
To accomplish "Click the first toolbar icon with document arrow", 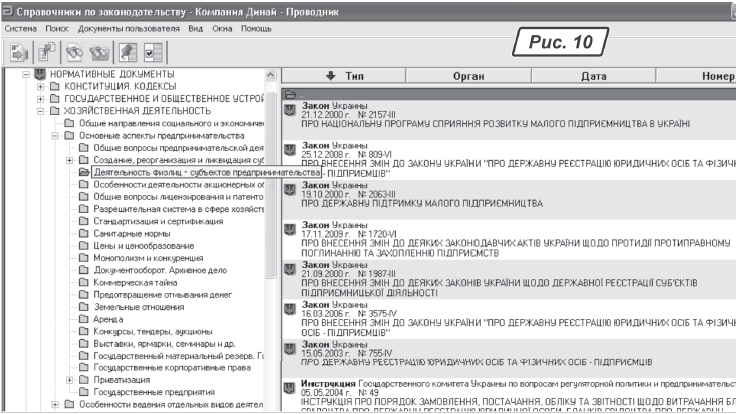I will click(x=20, y=50).
